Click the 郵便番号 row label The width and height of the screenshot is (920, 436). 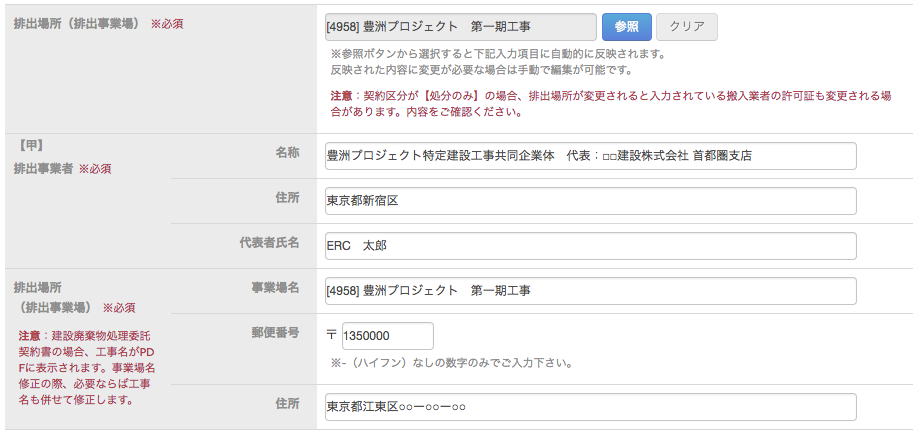click(x=274, y=332)
